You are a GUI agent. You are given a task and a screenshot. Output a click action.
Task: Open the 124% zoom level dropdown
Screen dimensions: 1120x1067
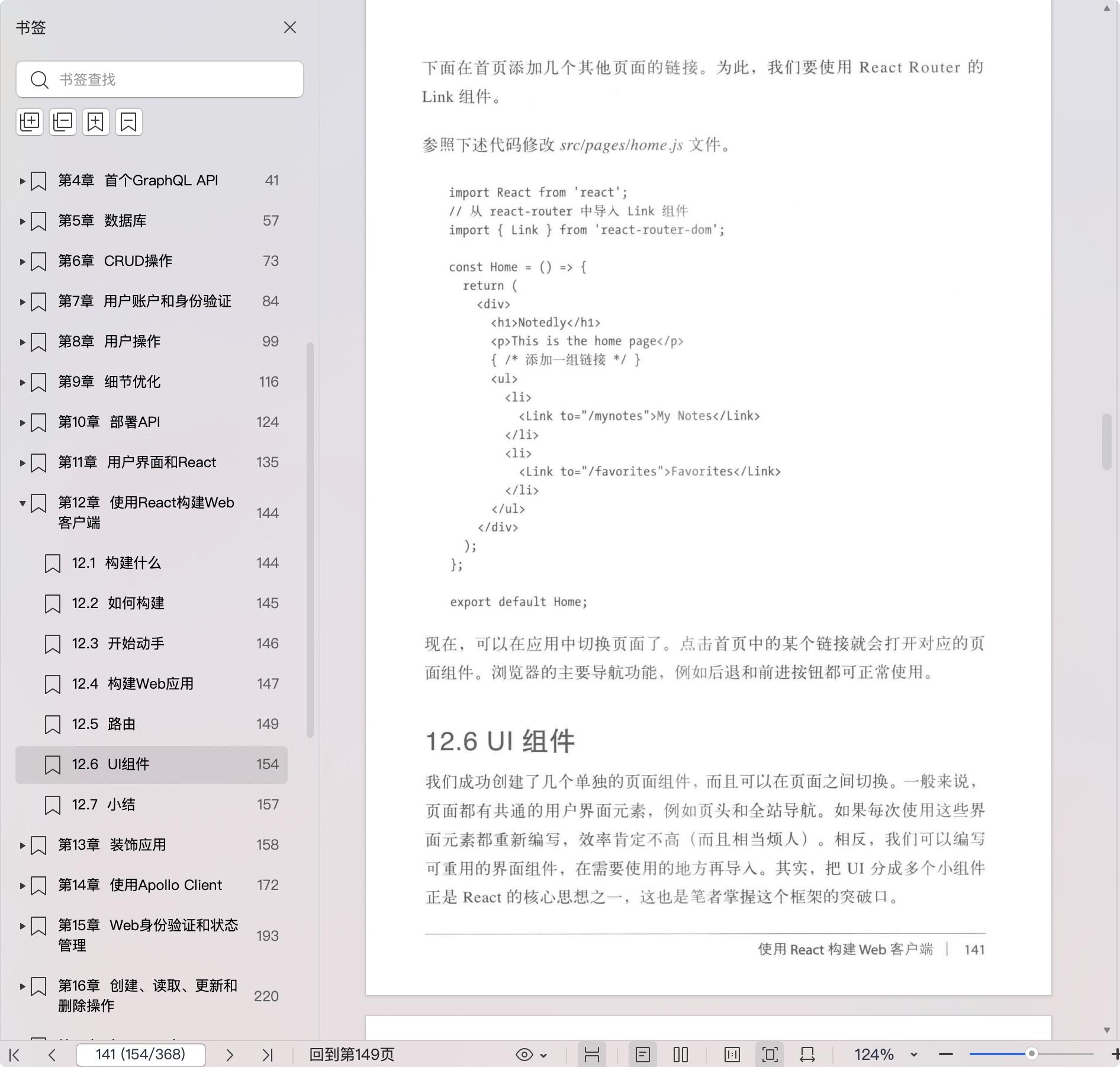pos(913,1055)
